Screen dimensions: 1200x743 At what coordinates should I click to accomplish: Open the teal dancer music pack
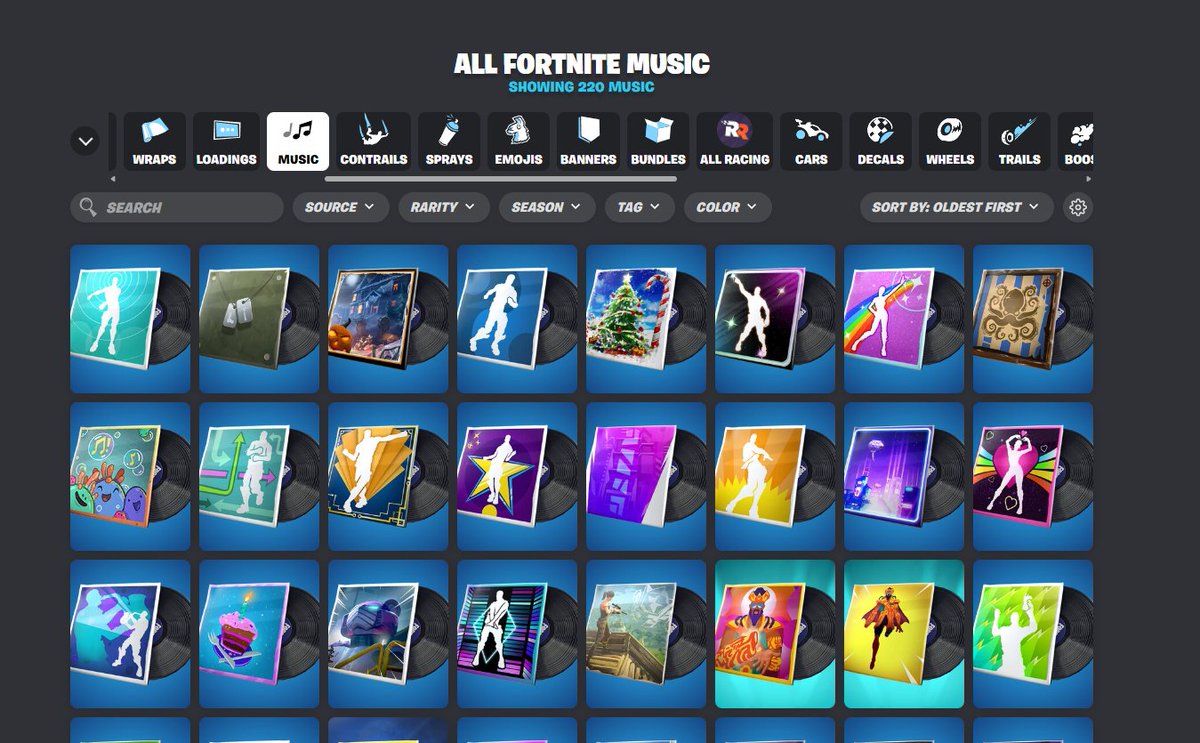pos(130,319)
